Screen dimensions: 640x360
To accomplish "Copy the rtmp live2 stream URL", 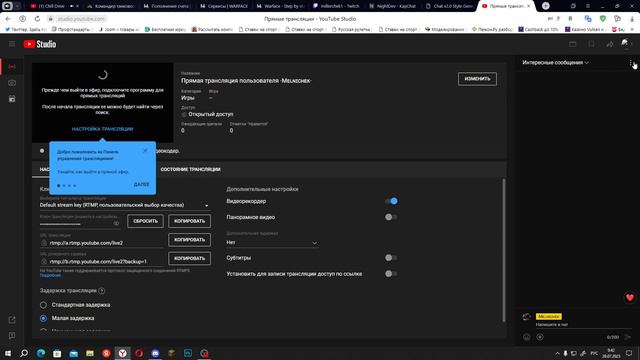I will (189, 240).
